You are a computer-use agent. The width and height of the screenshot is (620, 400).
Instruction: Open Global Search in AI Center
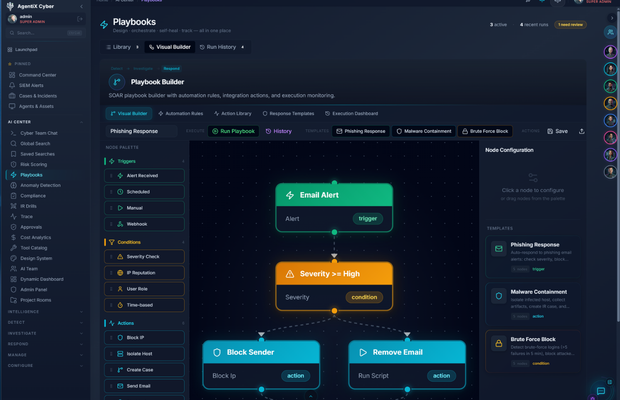pyautogui.click(x=35, y=143)
